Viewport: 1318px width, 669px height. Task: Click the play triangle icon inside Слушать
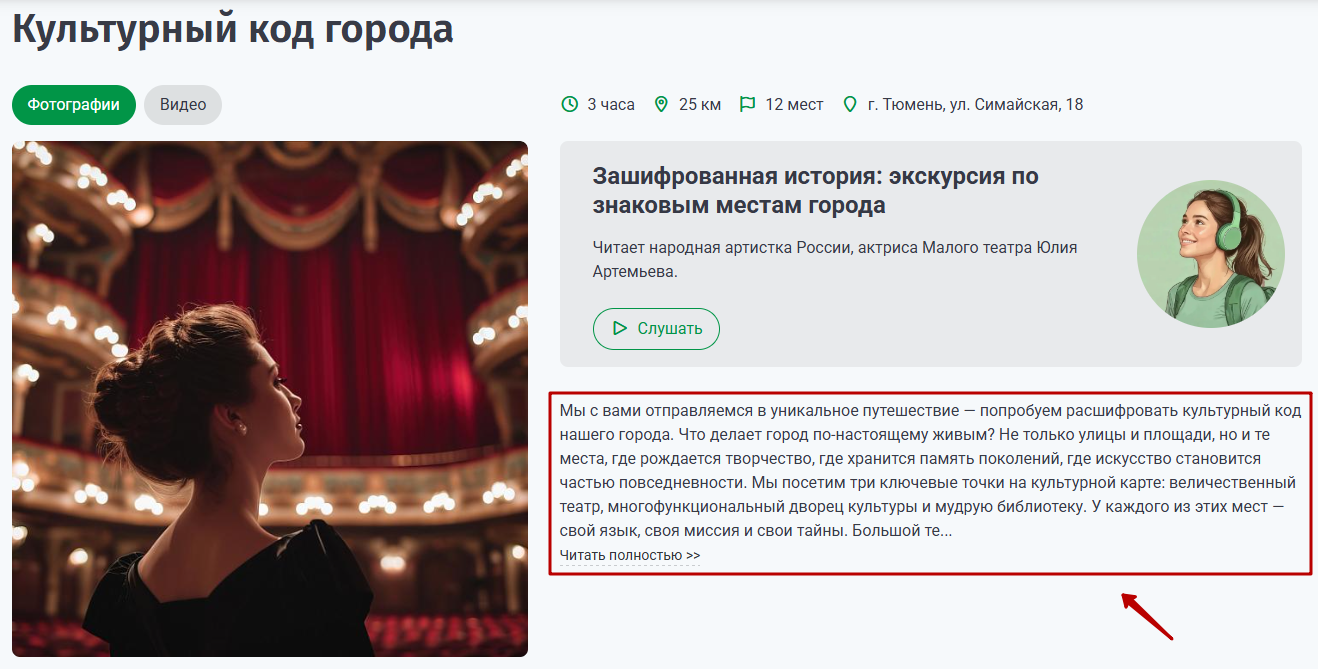click(620, 328)
